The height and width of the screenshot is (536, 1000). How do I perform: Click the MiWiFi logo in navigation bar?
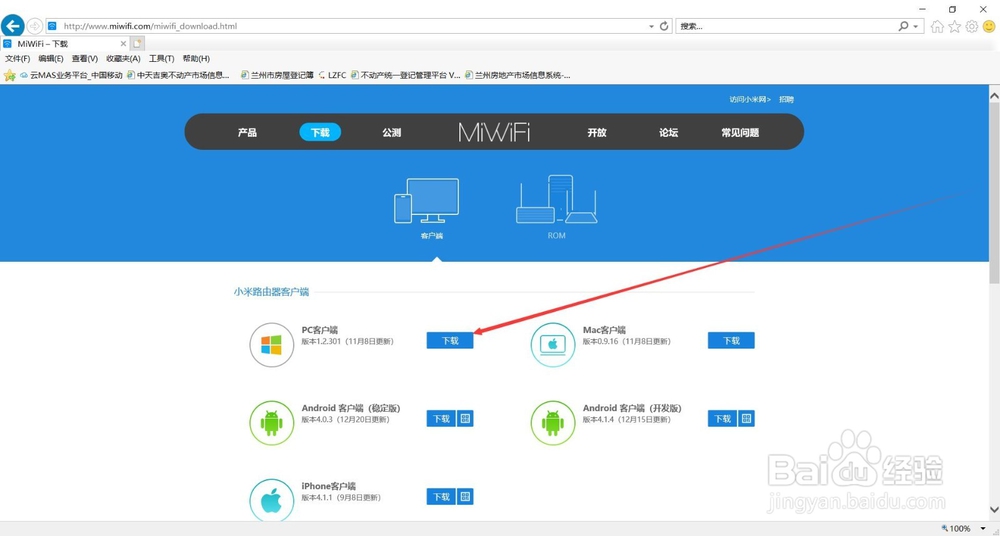pyautogui.click(x=494, y=132)
